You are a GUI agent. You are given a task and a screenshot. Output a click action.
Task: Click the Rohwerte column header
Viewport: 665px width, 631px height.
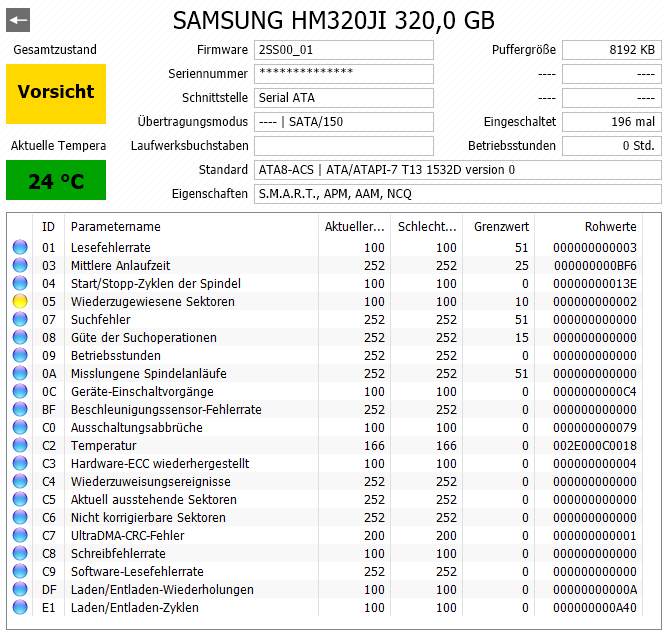[610, 227]
